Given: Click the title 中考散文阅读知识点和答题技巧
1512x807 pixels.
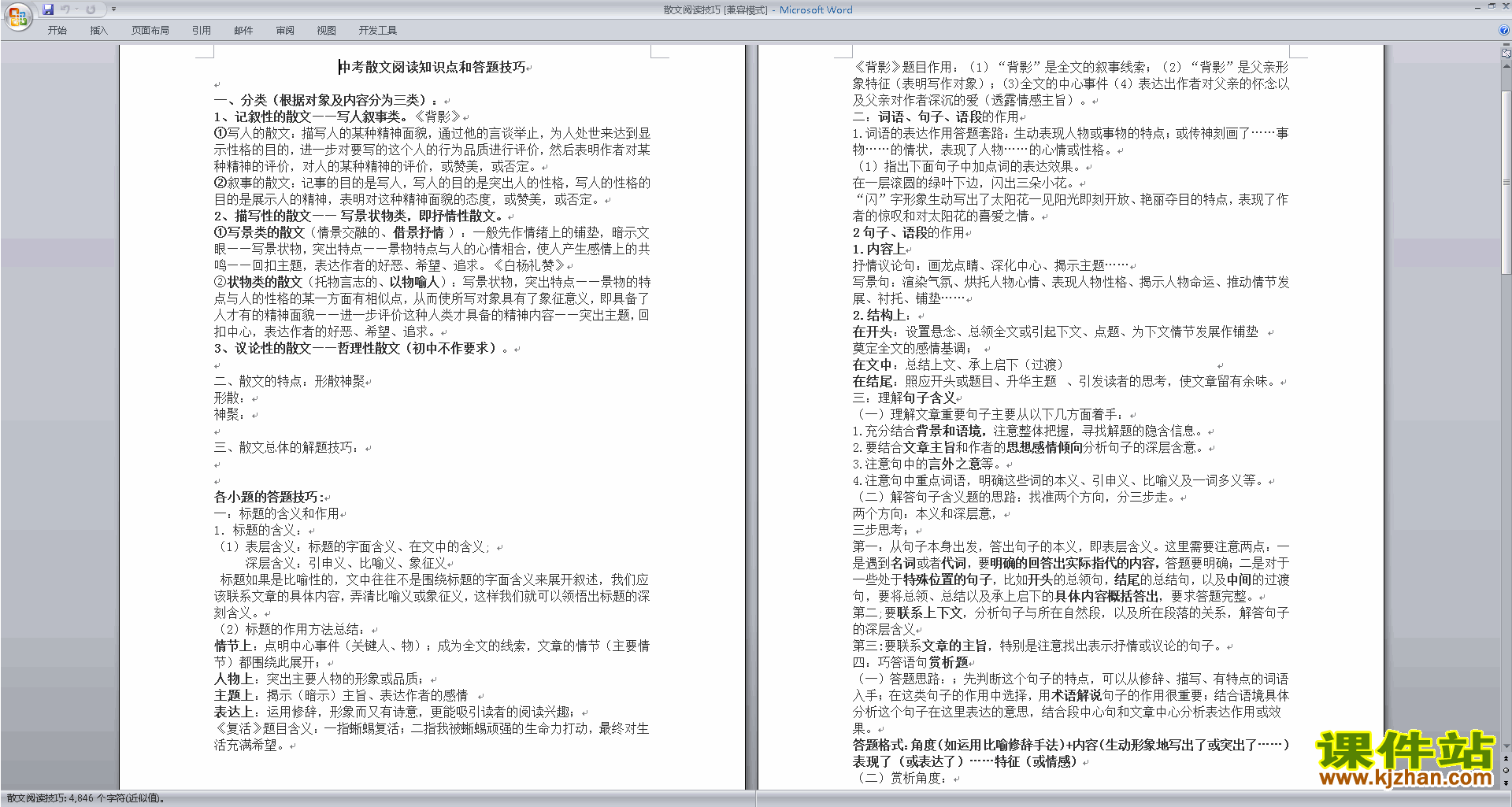Looking at the screenshot, I should (x=432, y=68).
